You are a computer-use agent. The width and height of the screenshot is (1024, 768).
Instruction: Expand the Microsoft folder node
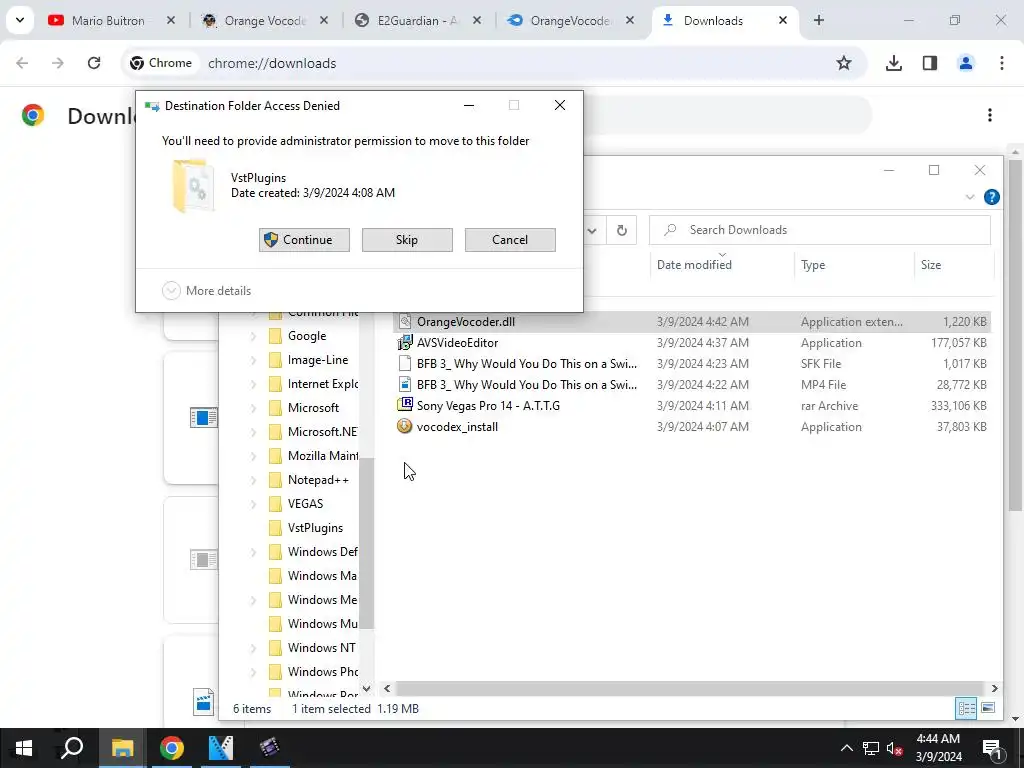pos(253,408)
